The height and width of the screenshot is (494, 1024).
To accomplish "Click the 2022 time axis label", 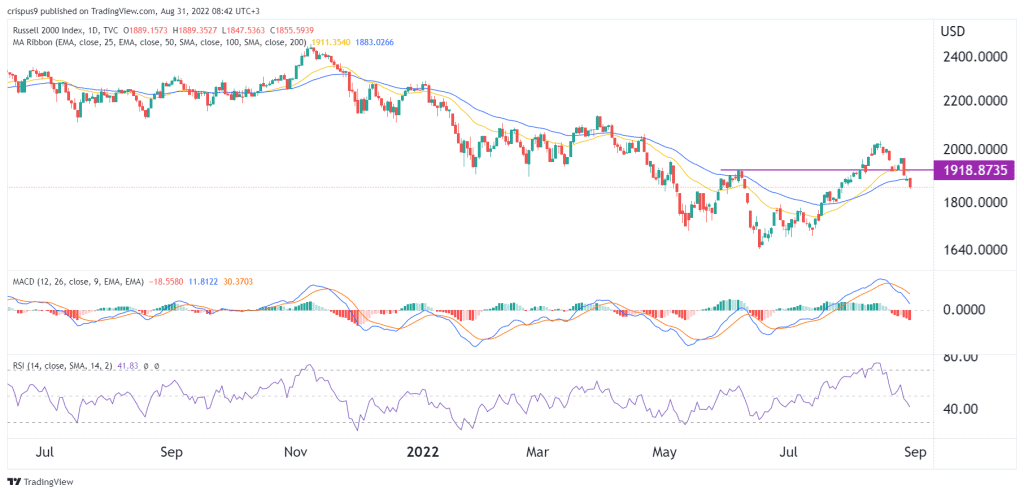I will [423, 452].
